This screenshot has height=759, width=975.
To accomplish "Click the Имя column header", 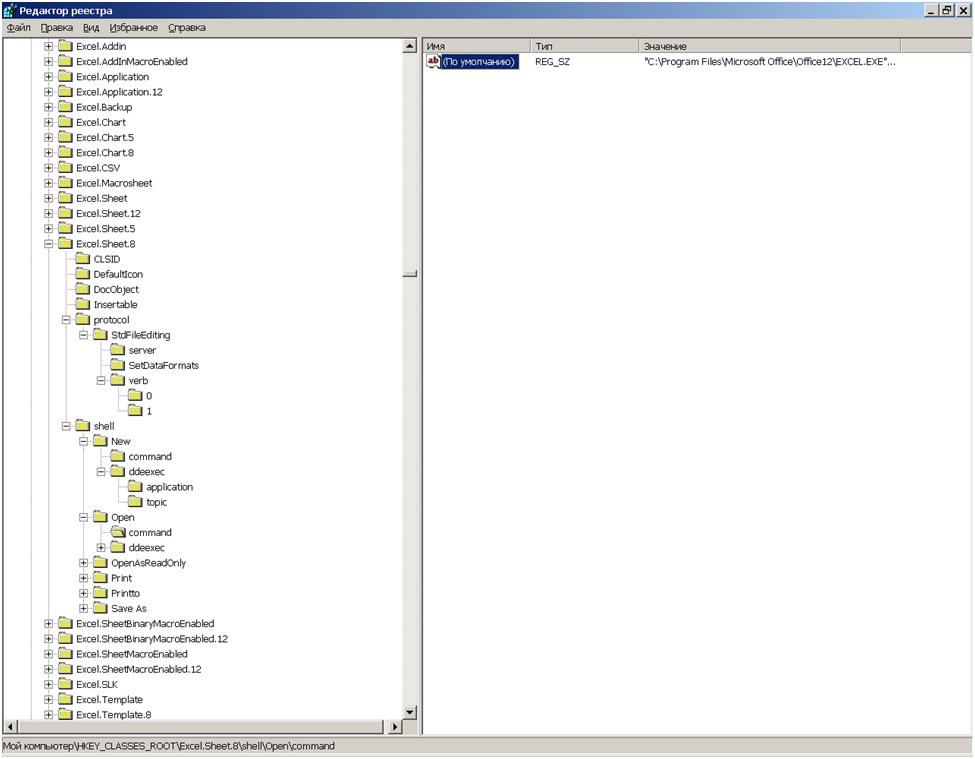I will (x=475, y=46).
